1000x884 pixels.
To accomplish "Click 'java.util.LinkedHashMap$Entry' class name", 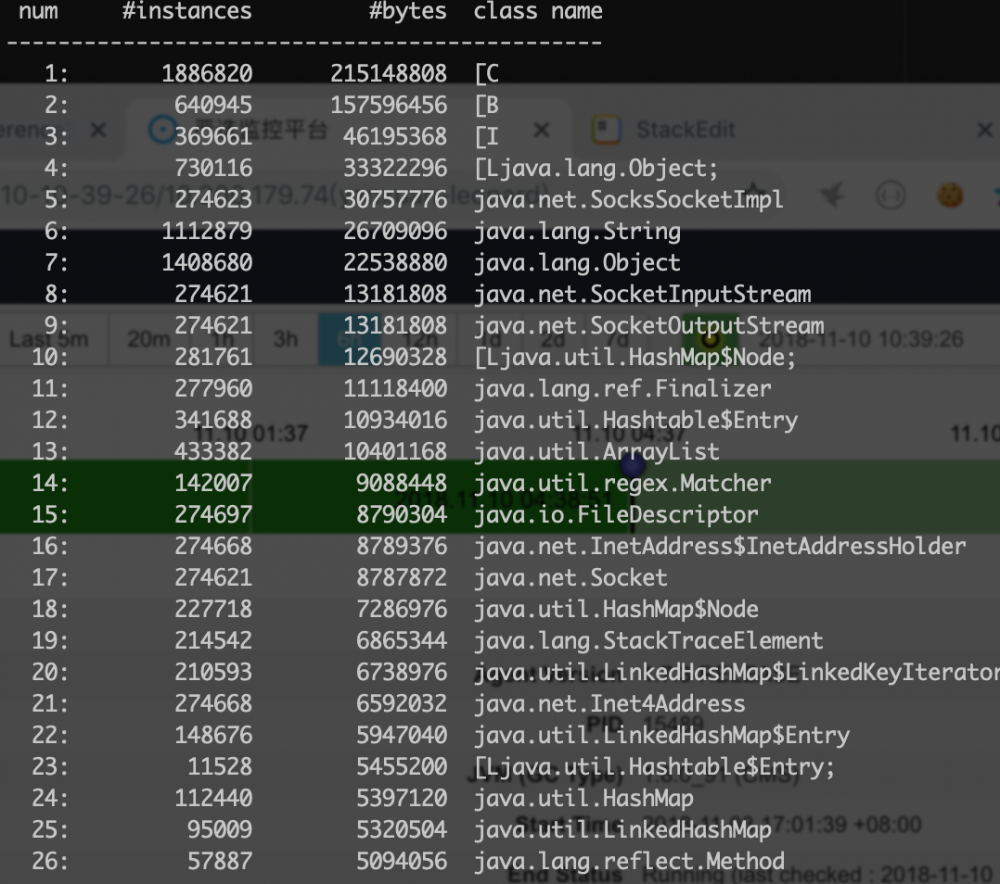I will [x=661, y=735].
